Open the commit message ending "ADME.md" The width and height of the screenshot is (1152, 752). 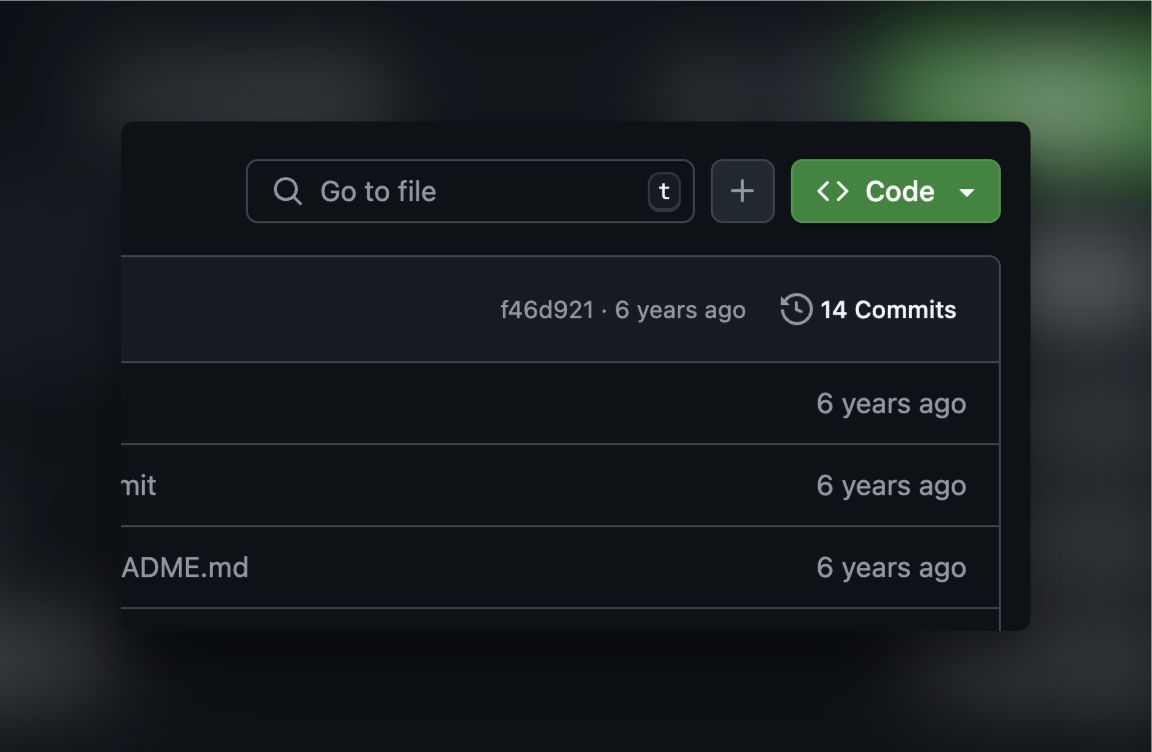[185, 568]
